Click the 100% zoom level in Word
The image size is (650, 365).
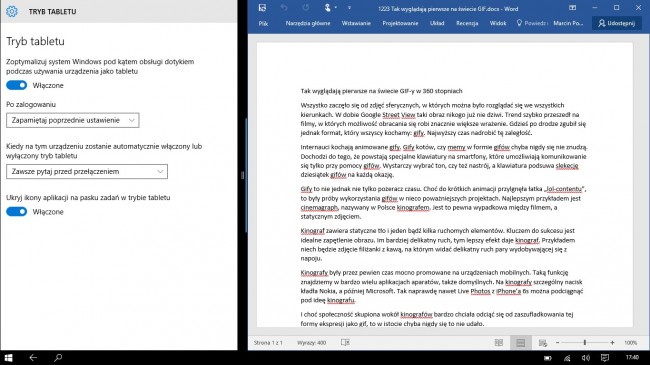tap(631, 343)
